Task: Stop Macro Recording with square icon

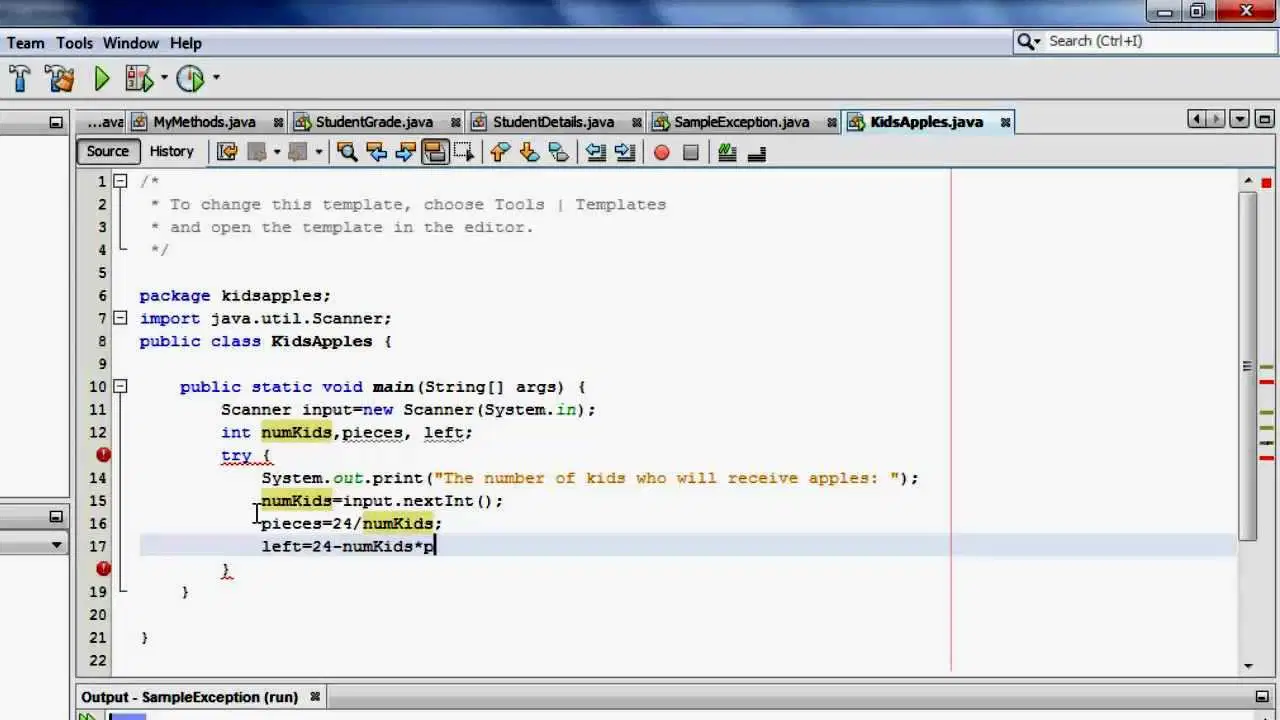Action: point(690,152)
